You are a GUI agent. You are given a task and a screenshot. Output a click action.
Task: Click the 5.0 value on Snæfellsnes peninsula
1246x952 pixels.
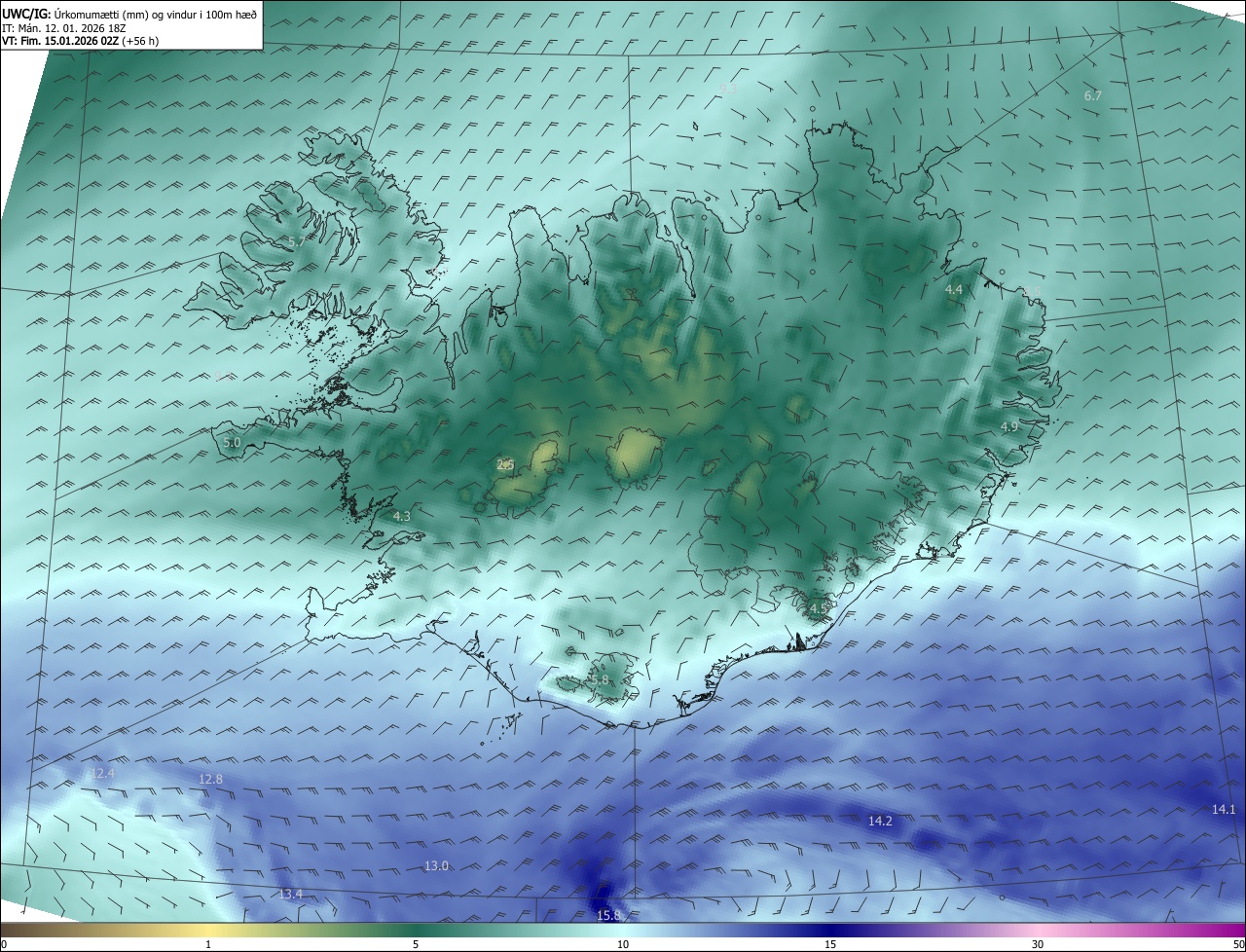click(232, 442)
